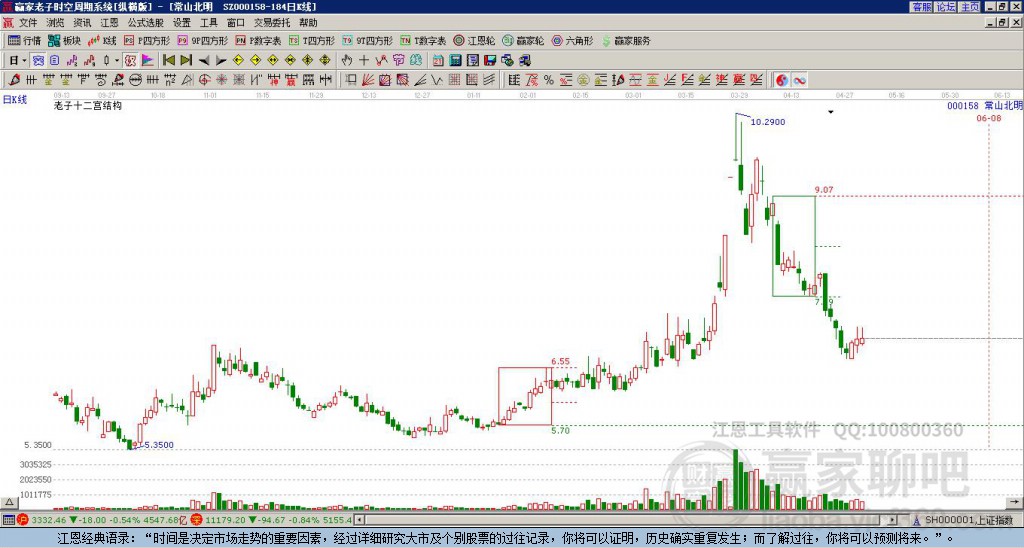Image resolution: width=1024 pixels, height=548 pixels.
Task: Step chart right with black arrow
Action: [221, 61]
